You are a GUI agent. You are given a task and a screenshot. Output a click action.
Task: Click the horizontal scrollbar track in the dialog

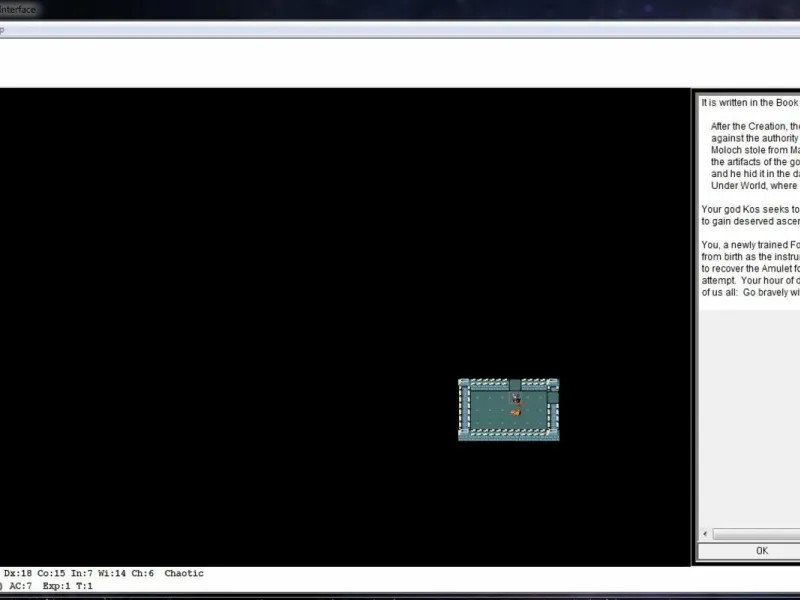[756, 534]
